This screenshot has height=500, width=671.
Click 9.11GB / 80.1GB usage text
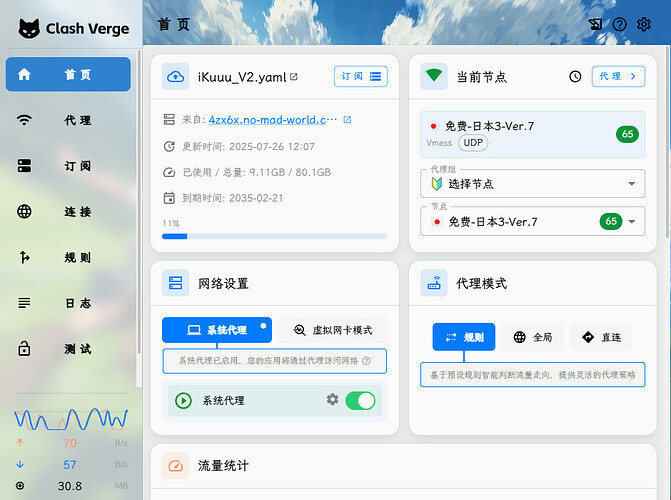pos(290,172)
